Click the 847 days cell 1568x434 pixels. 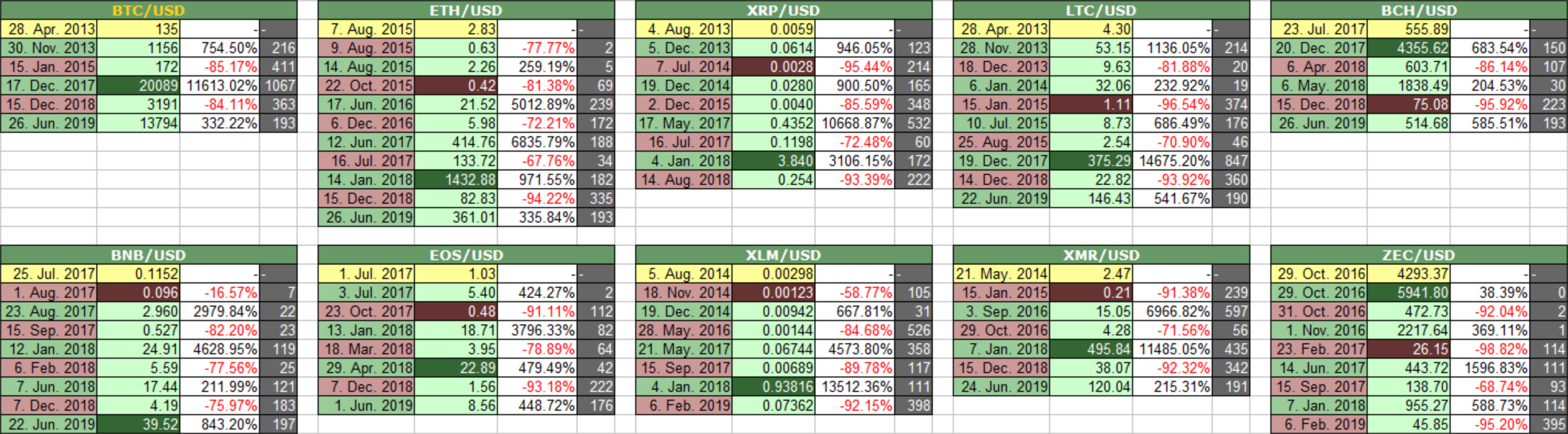tap(1232, 161)
